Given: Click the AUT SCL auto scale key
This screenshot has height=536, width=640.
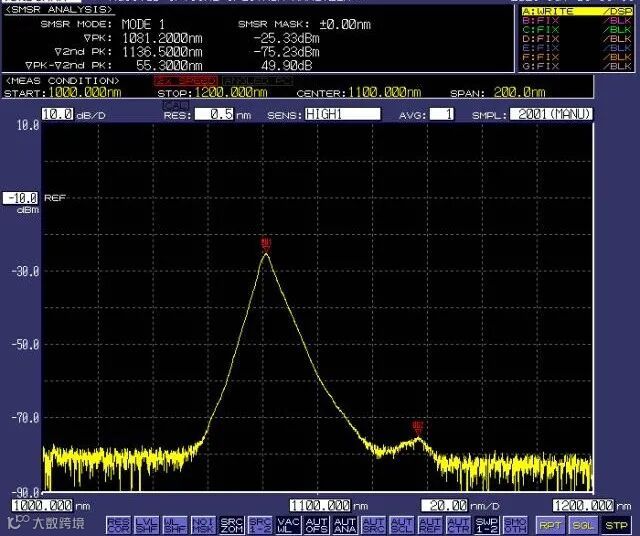Looking at the screenshot, I should [402, 525].
